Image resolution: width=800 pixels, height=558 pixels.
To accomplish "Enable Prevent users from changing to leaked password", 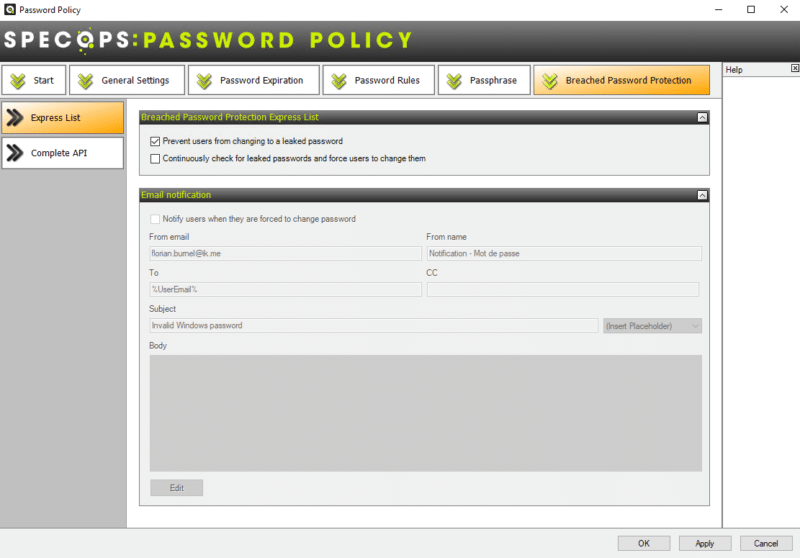I will [x=155, y=141].
